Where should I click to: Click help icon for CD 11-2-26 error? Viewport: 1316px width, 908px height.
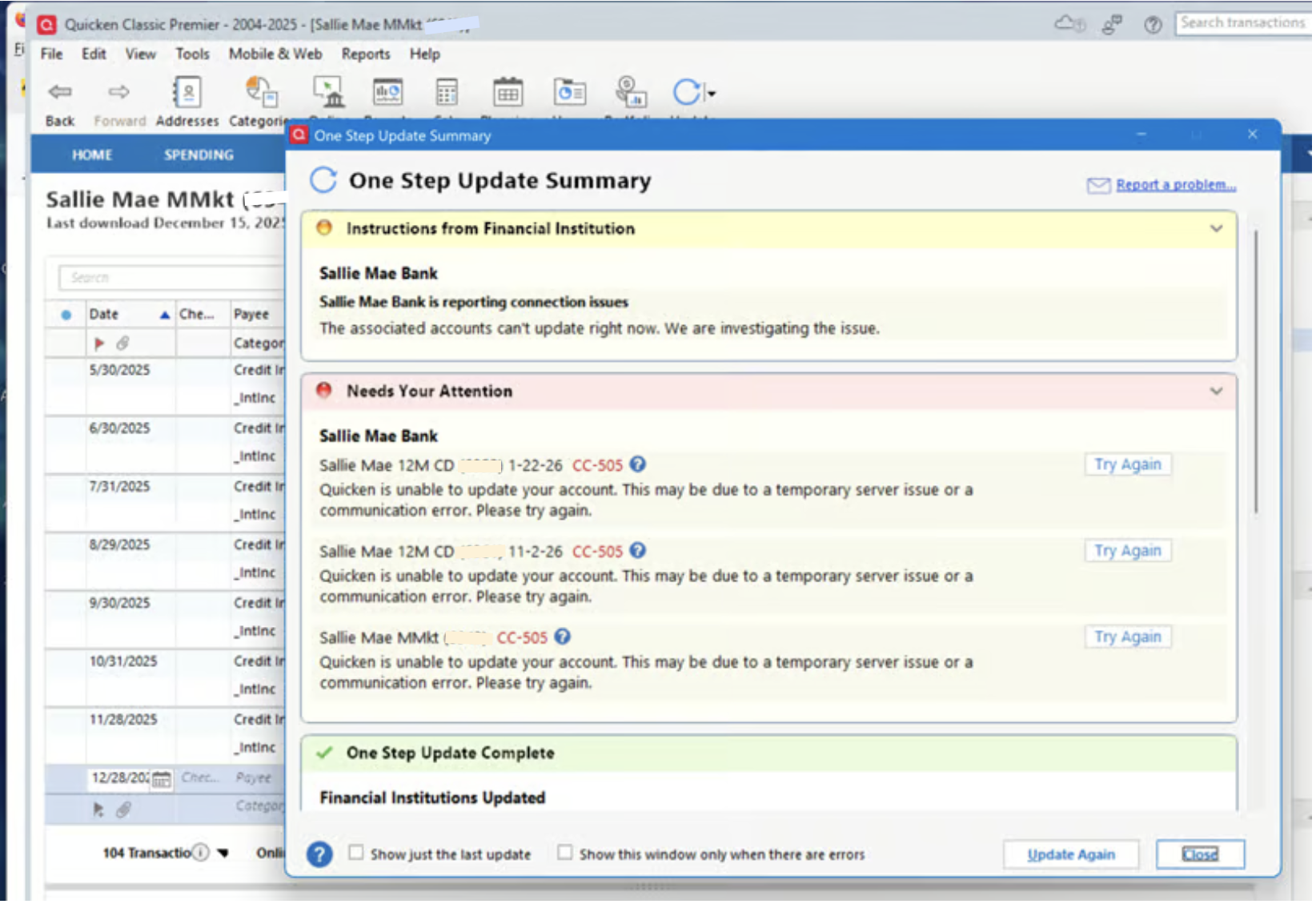click(x=638, y=551)
